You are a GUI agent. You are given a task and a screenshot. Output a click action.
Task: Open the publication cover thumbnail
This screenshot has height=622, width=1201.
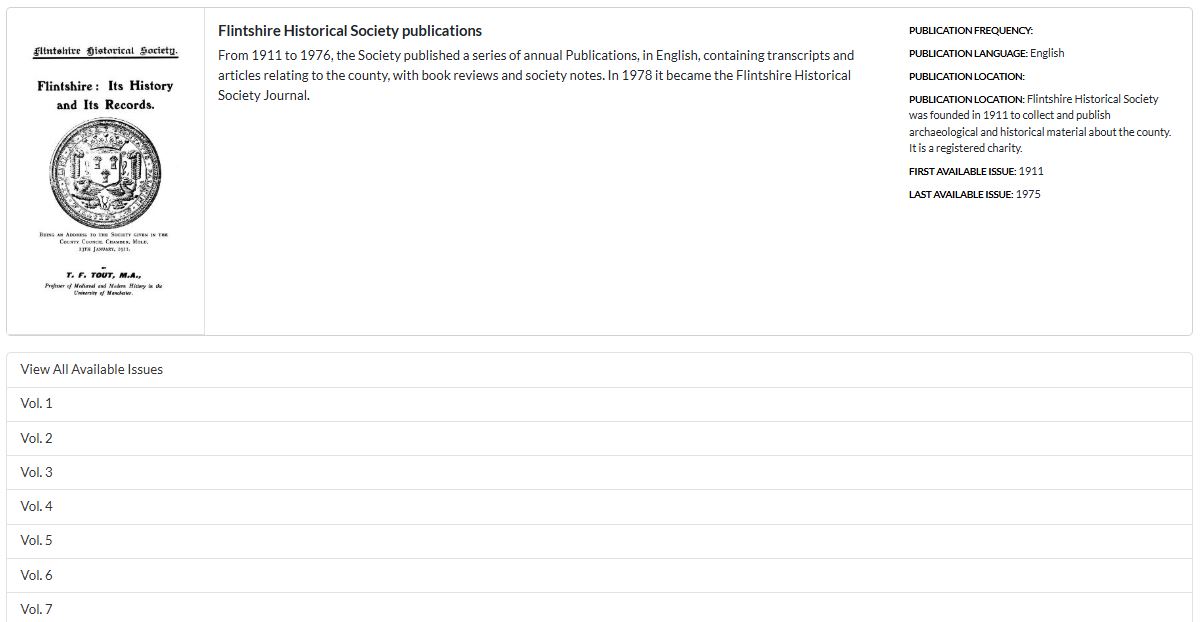pos(105,171)
